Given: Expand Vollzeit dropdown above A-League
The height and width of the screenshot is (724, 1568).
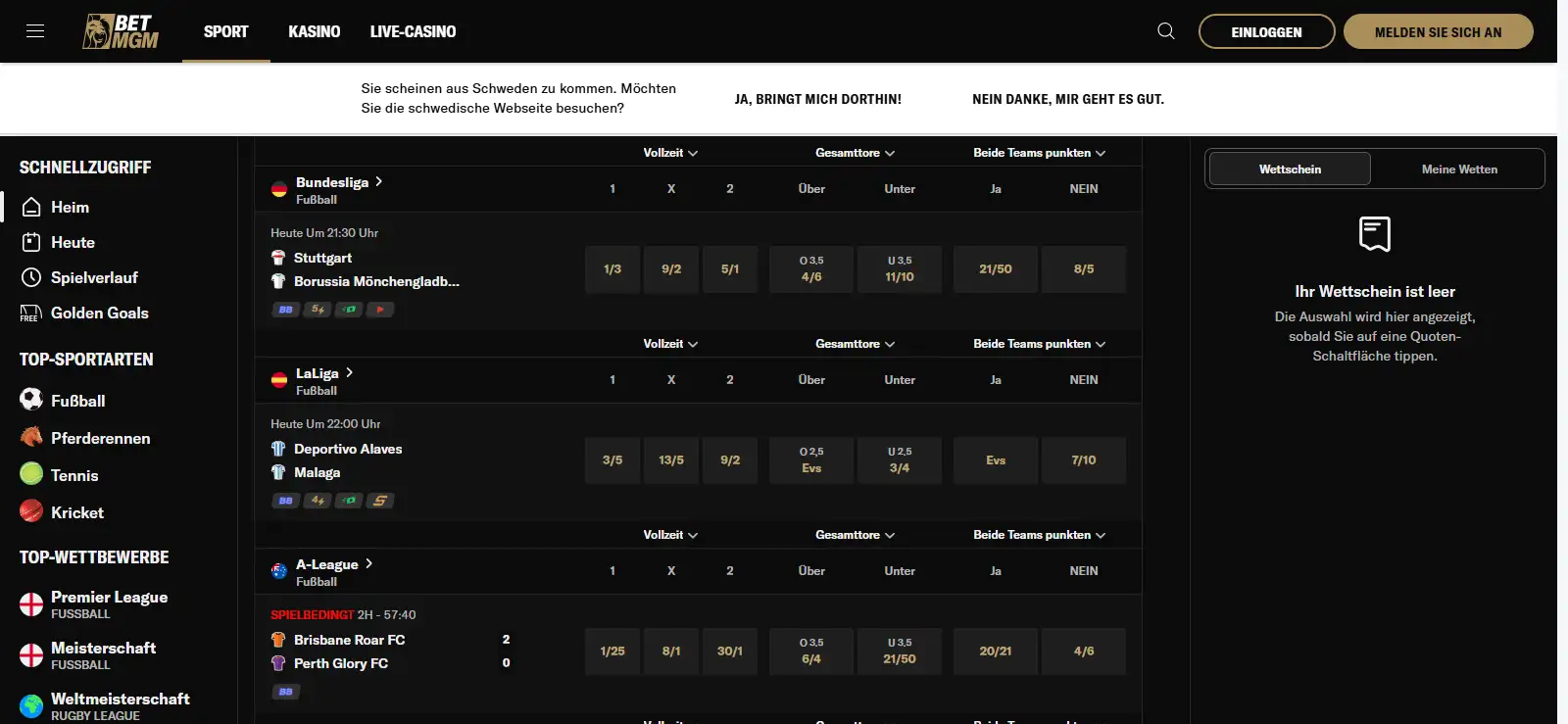Looking at the screenshot, I should click(670, 535).
